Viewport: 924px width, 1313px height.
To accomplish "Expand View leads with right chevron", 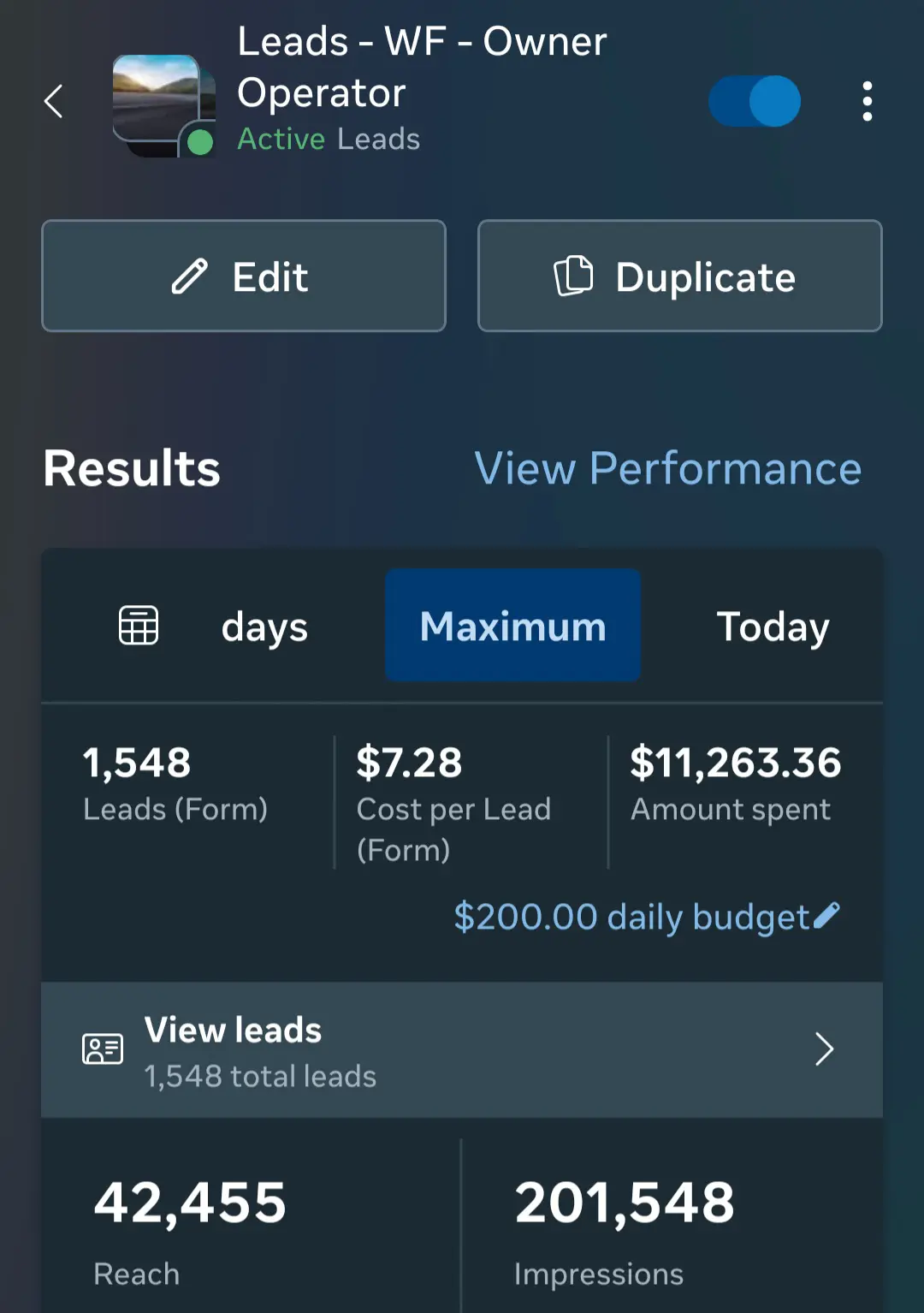I will [824, 1049].
